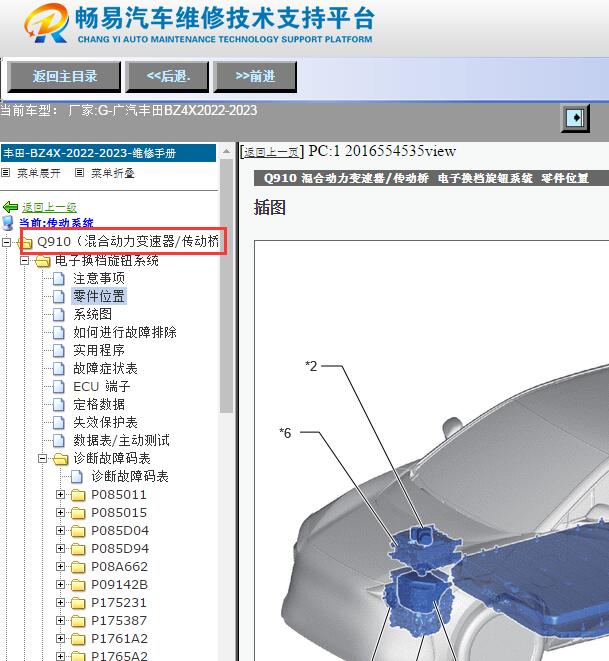Click the P085D04 folder icon
The width and height of the screenshot is (609, 661).
[x=78, y=531]
